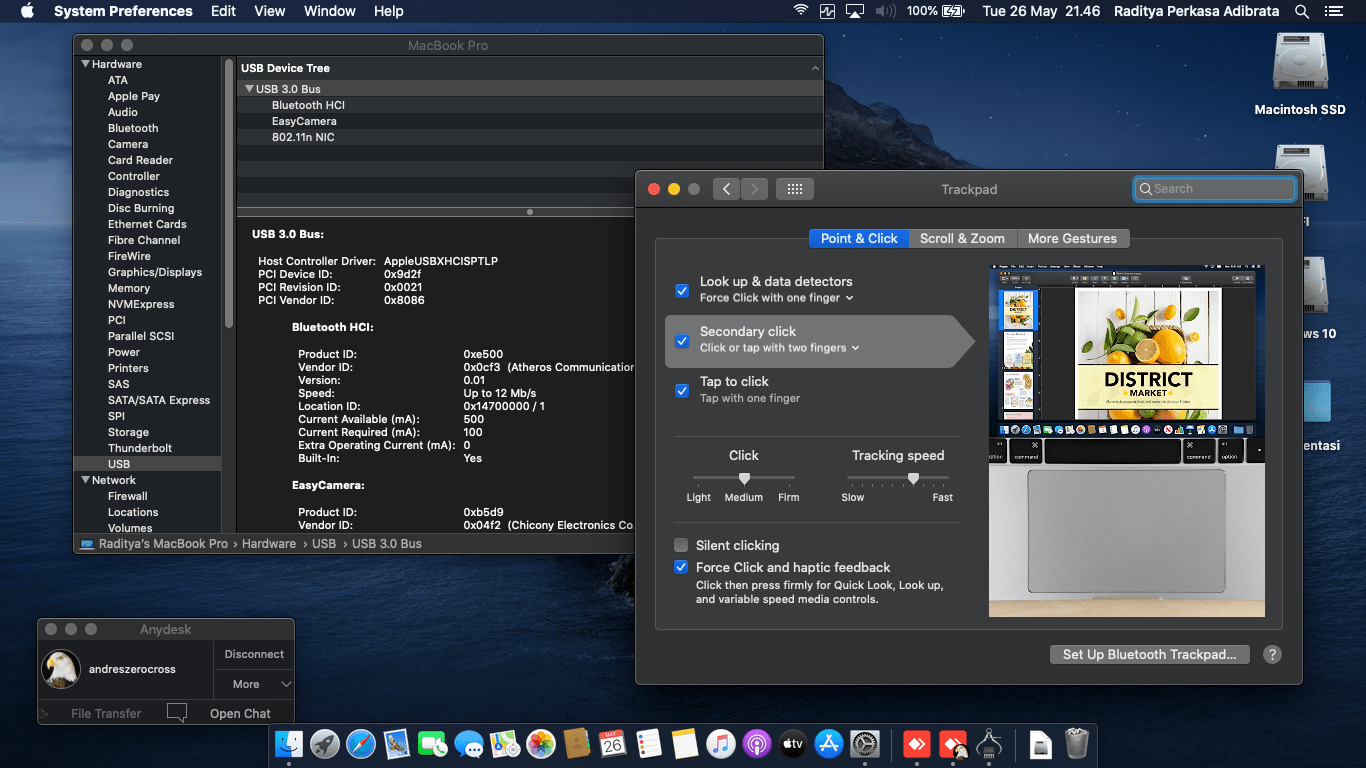Enable the Silent clicking checkbox
Viewport: 1366px width, 768px height.
(x=681, y=545)
